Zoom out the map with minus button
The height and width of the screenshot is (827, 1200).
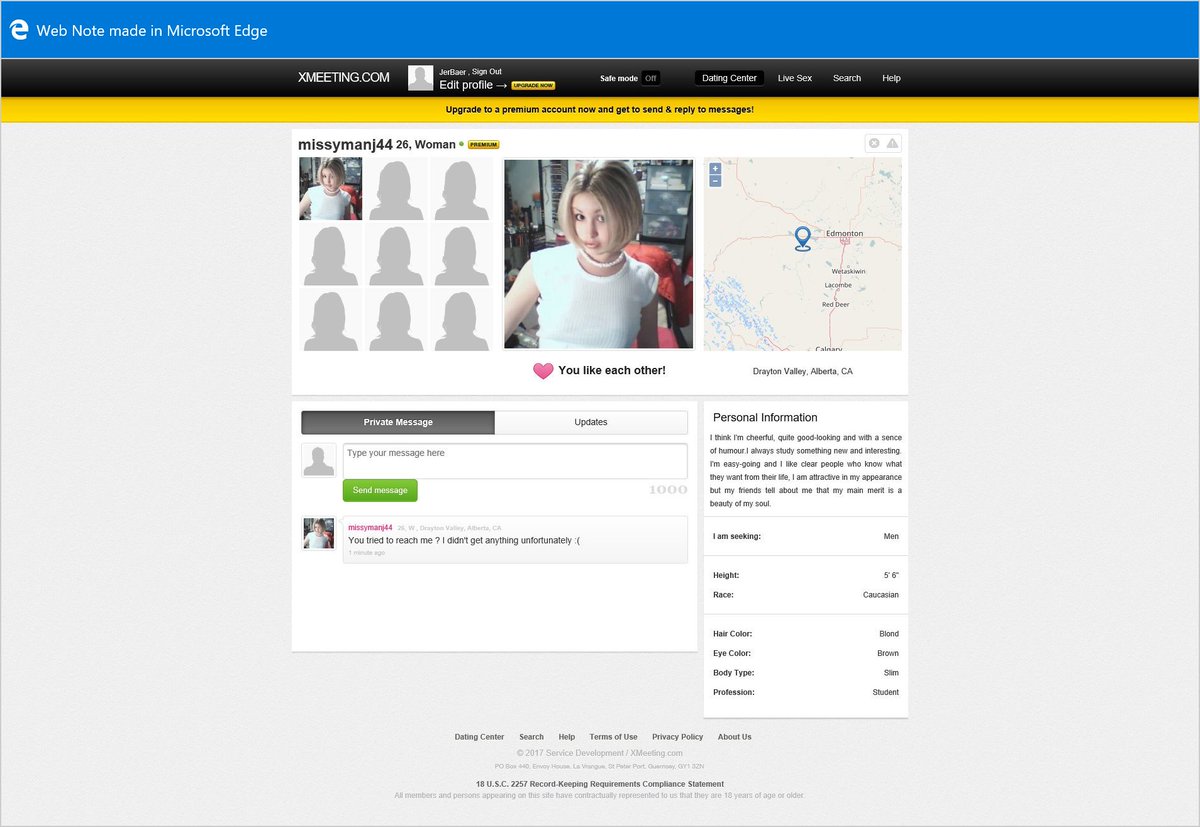tap(715, 182)
